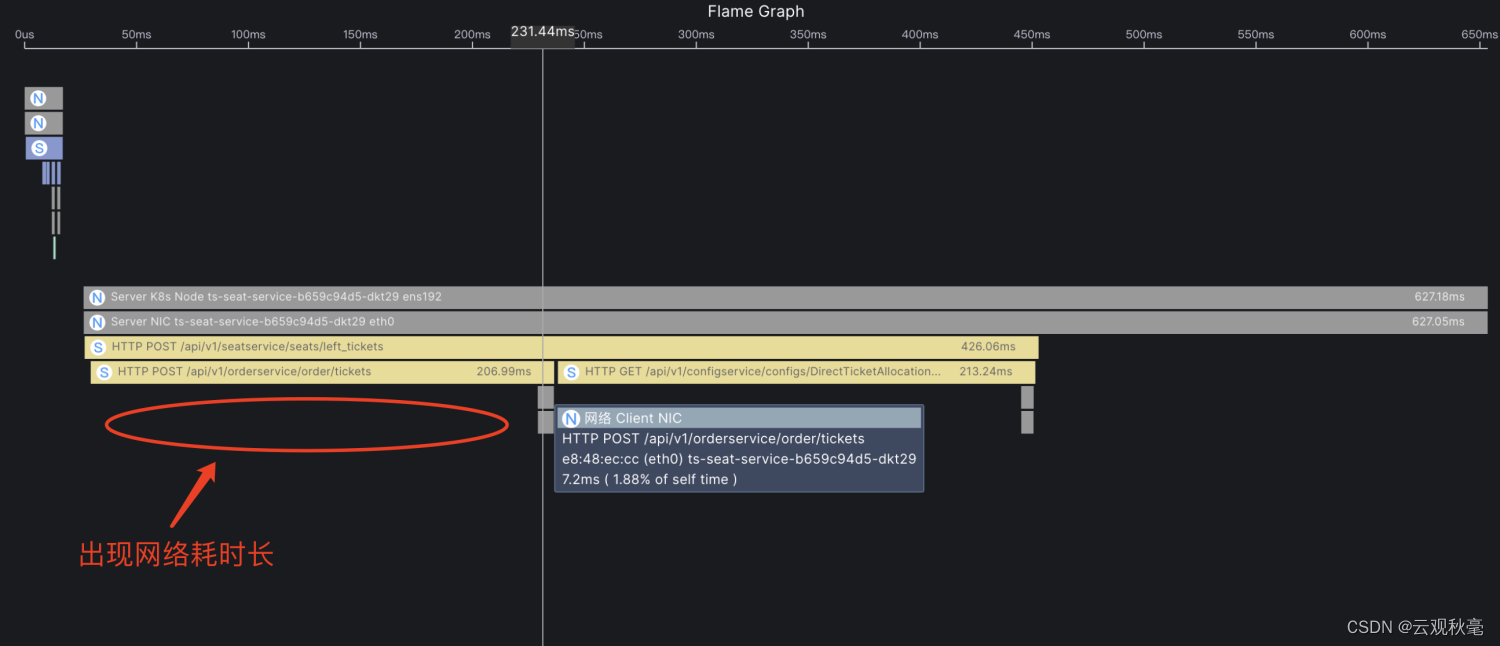Click the 231.44ms cursor time marker

(543, 31)
